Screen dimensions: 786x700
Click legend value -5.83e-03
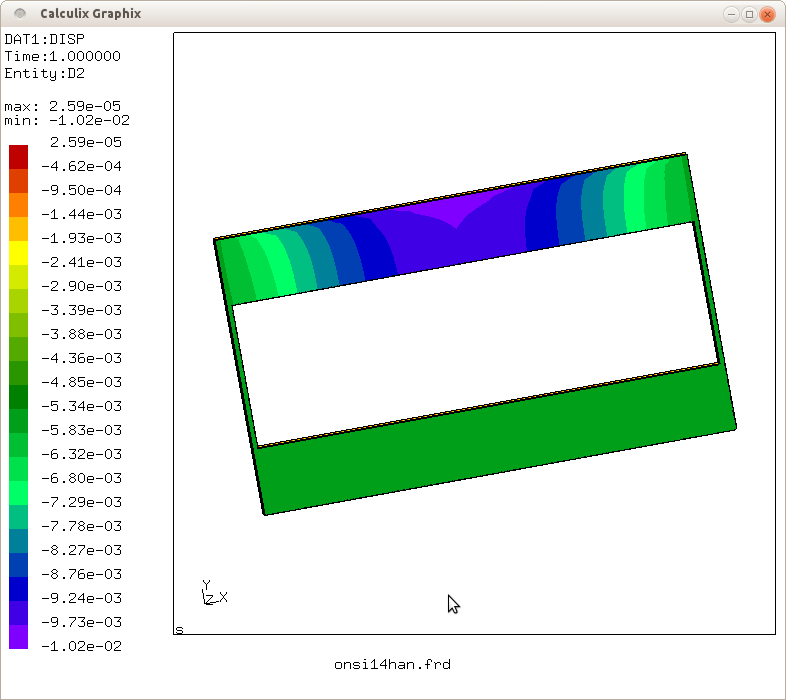click(x=81, y=430)
